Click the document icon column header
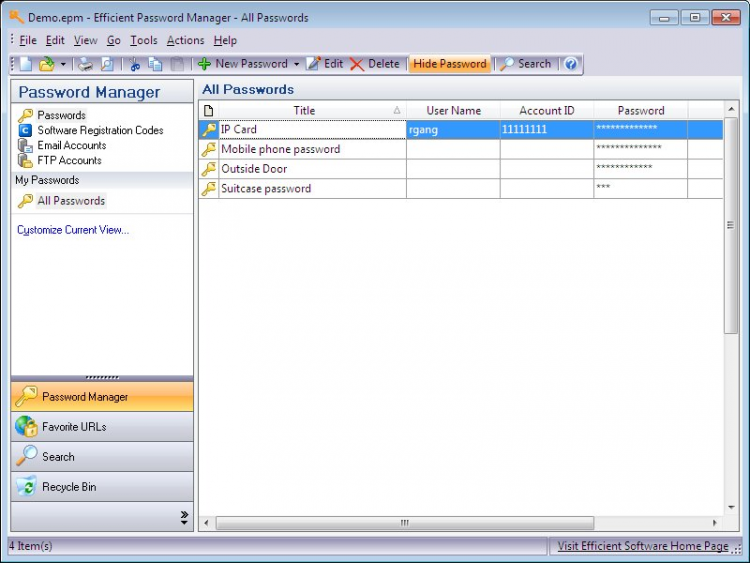750x563 pixels. [209, 110]
